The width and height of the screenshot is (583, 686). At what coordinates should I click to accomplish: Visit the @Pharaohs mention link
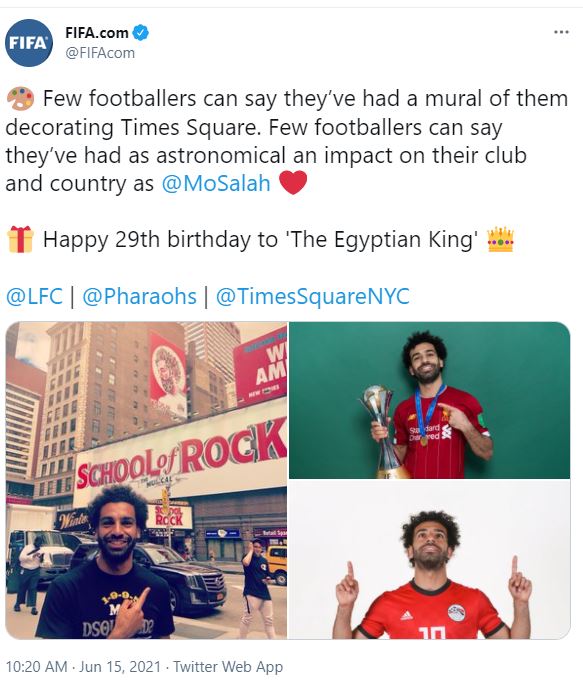(140, 296)
